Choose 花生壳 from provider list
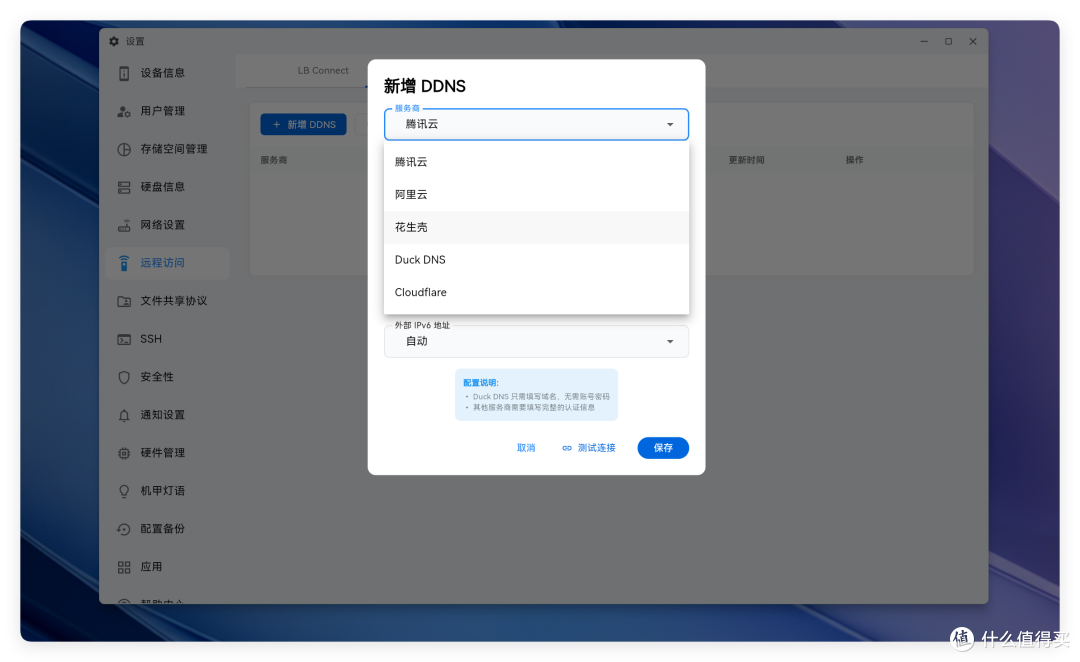1080x662 pixels. 536,227
